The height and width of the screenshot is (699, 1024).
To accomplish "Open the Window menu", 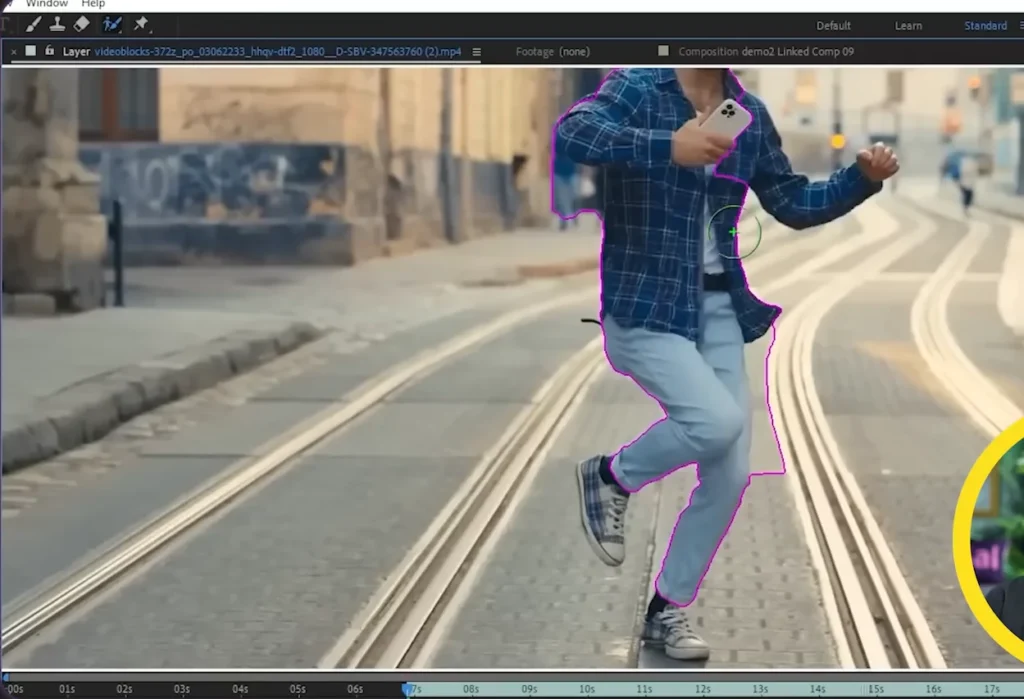I will pos(46,4).
